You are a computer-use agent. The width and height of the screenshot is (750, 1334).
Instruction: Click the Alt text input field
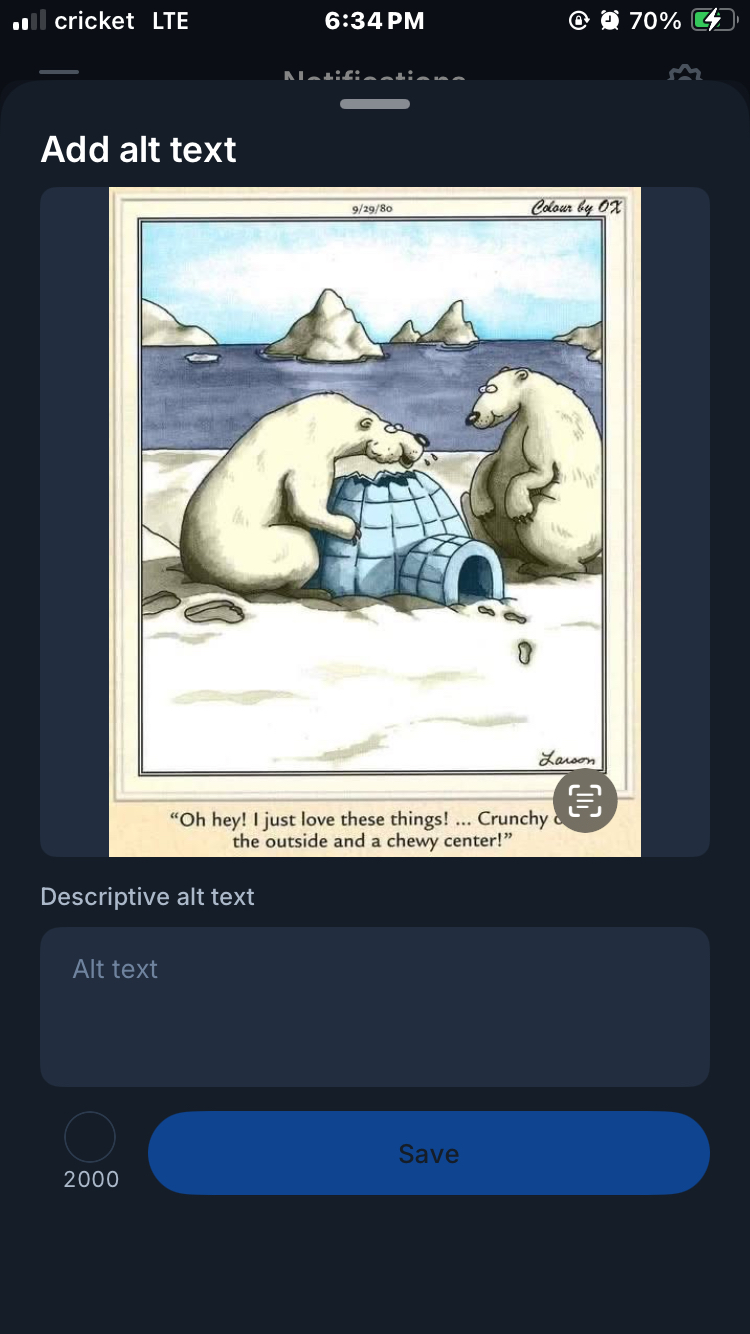375,1006
